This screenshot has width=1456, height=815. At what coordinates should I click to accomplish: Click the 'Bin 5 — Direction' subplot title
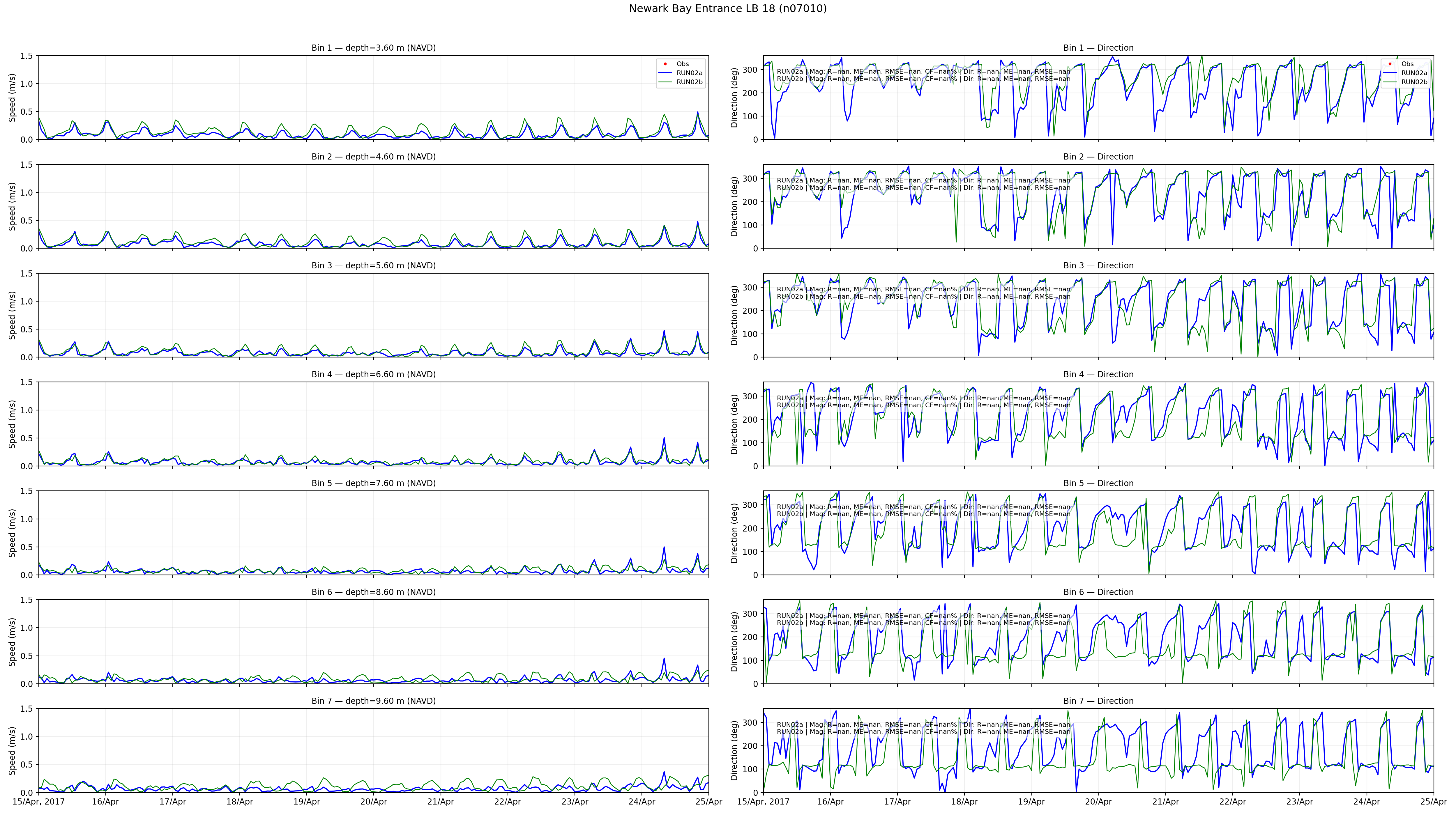pos(1098,483)
